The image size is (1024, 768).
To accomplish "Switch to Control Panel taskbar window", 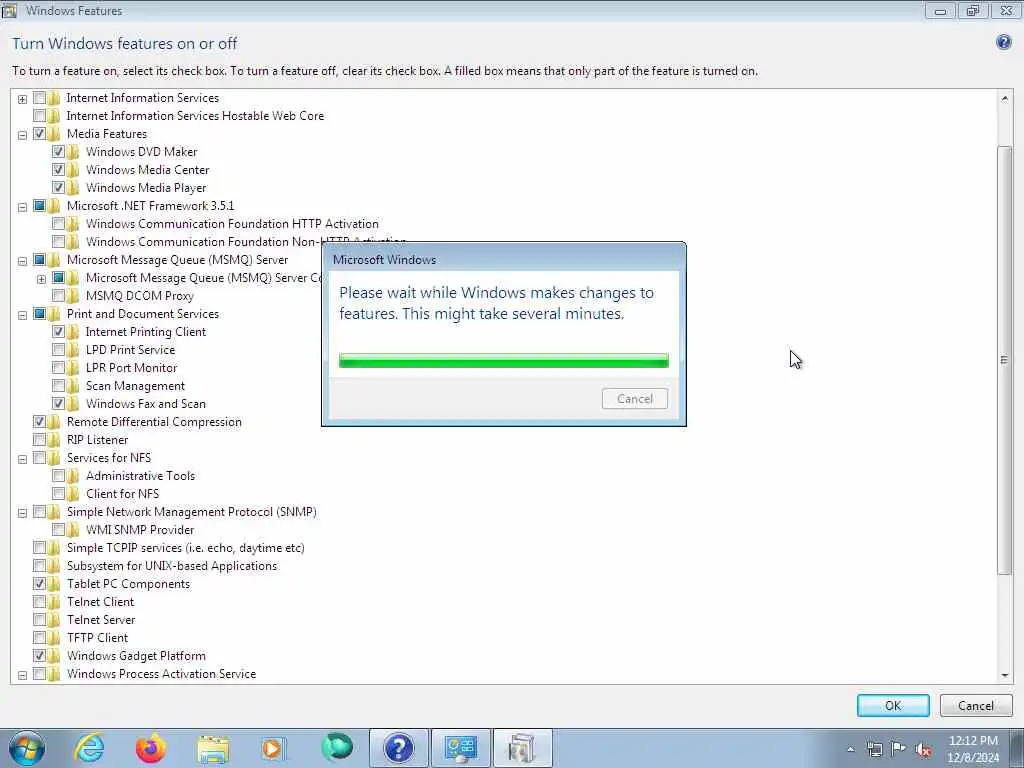I will (x=460, y=748).
